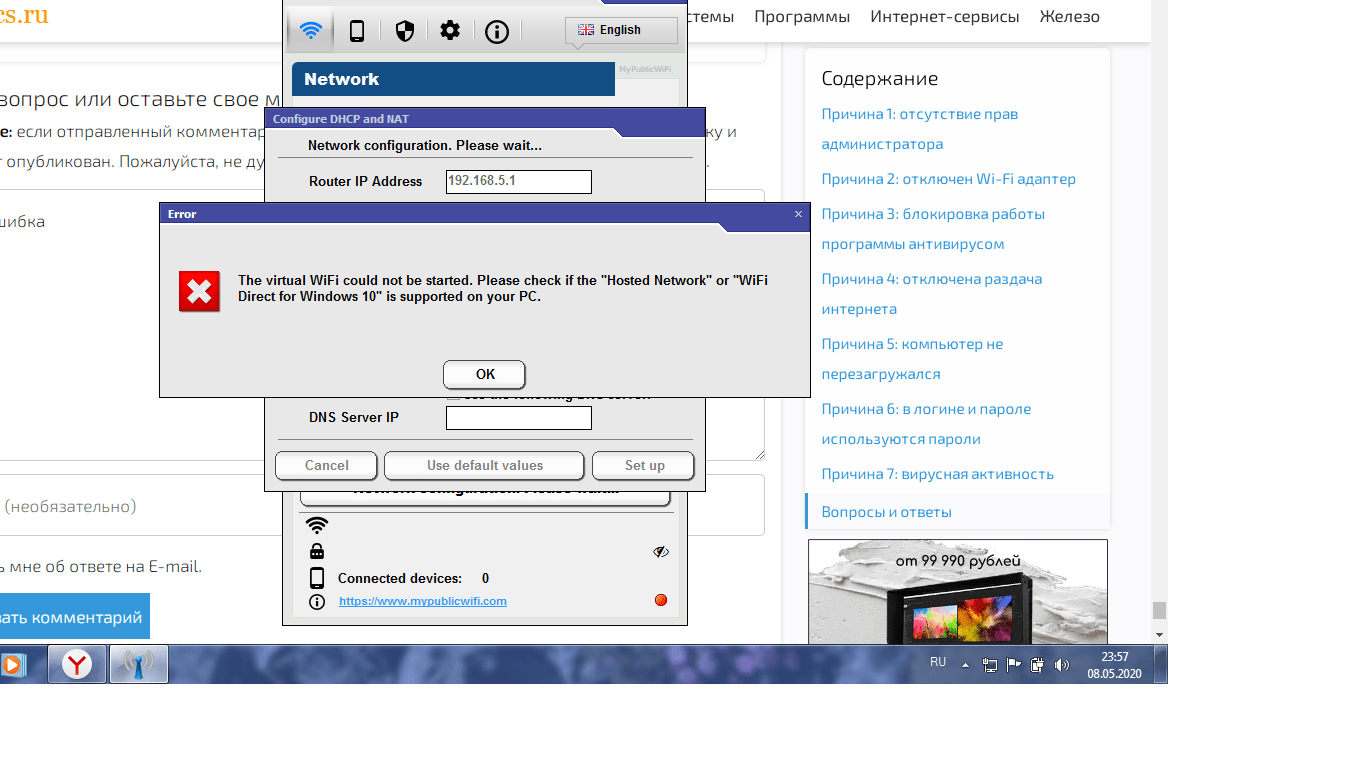Go to Причина 1: отсутствие прав администратора
Viewport: 1366px width, 768px height.
point(920,129)
